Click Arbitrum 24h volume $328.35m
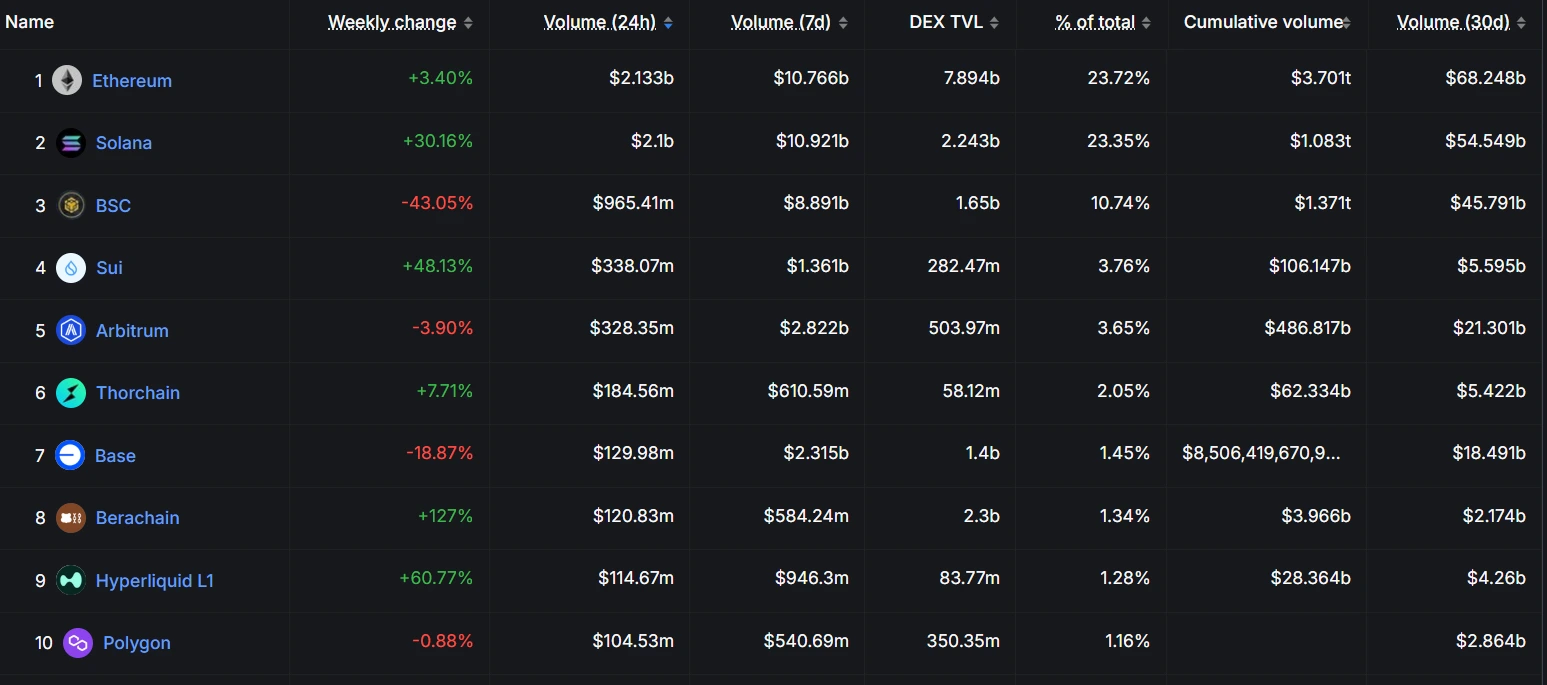This screenshot has height=685, width=1547. click(x=632, y=328)
